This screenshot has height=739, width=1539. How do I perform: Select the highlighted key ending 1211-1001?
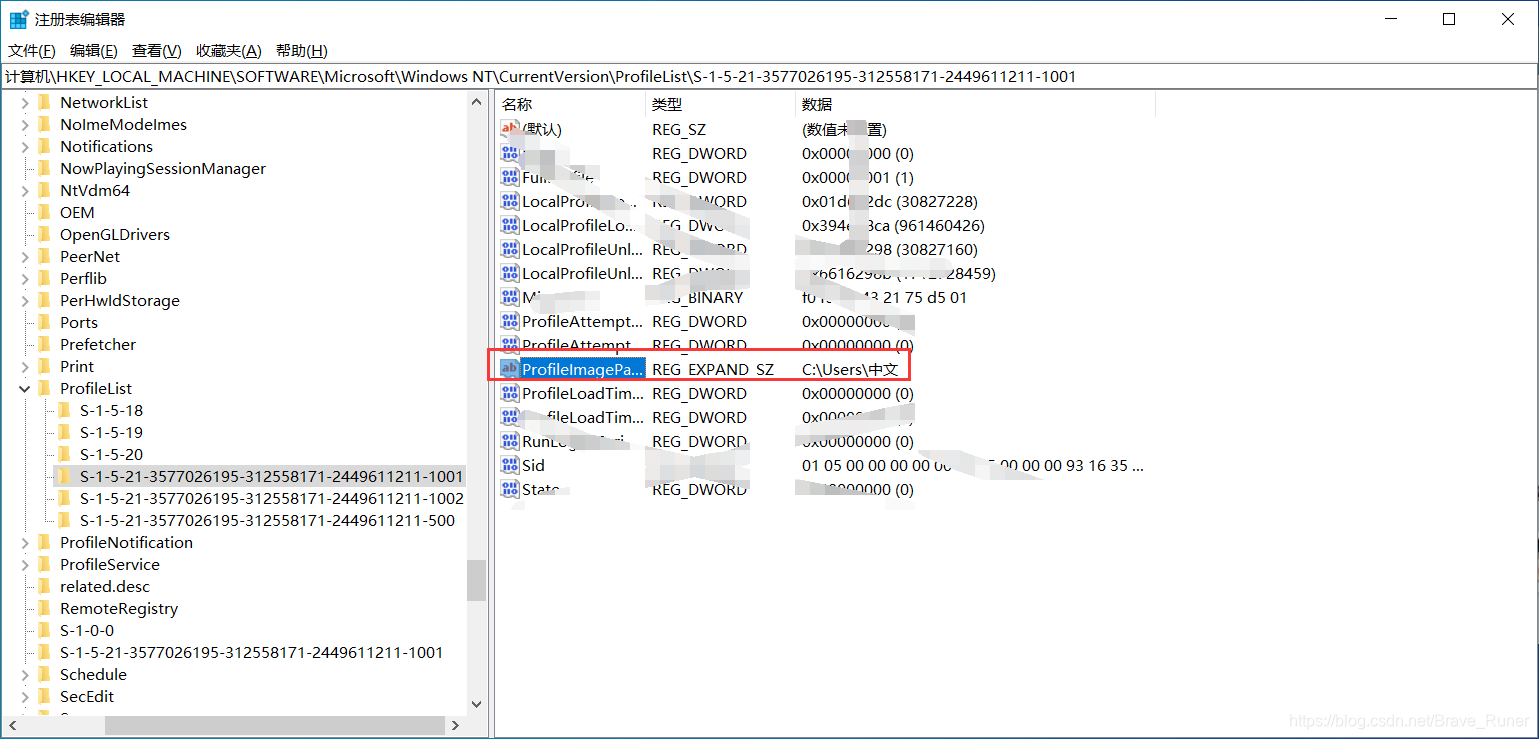coord(271,476)
